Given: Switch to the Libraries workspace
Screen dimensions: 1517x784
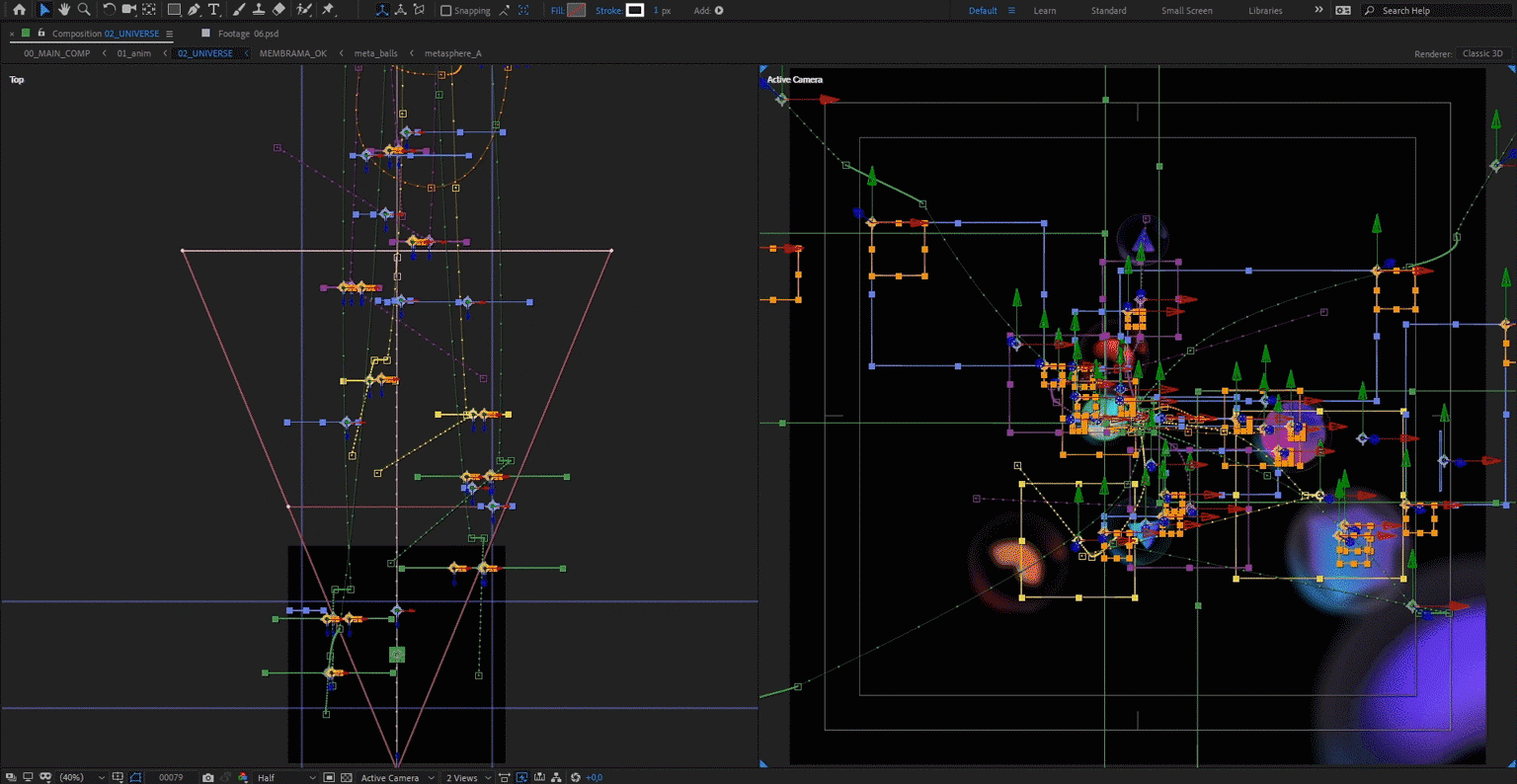Looking at the screenshot, I should tap(1265, 11).
